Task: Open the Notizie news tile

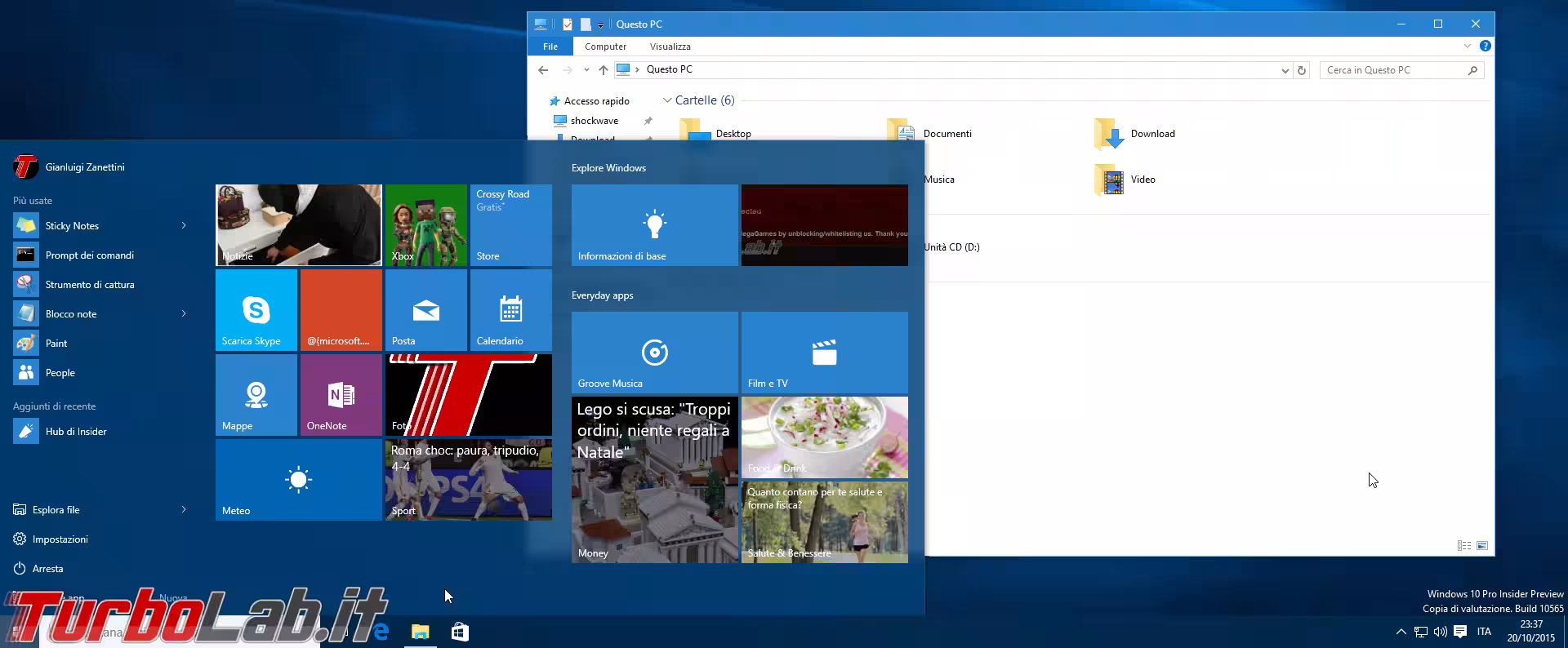Action: coord(299,225)
